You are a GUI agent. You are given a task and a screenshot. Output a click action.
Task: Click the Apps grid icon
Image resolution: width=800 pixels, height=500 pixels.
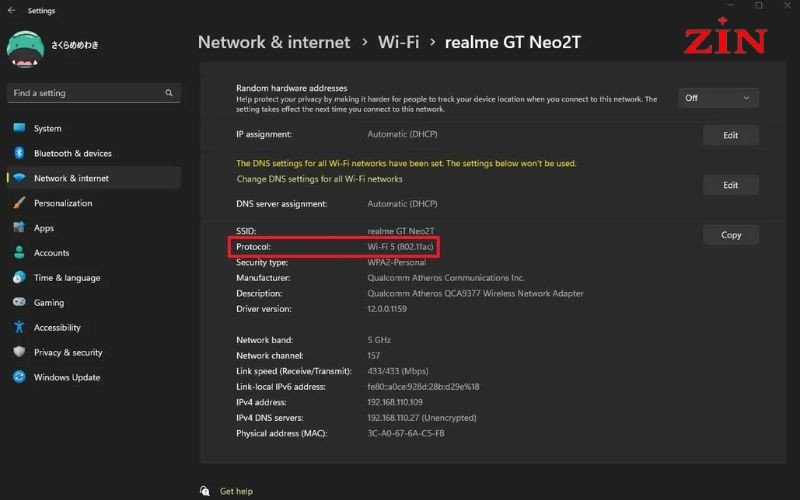(x=18, y=228)
